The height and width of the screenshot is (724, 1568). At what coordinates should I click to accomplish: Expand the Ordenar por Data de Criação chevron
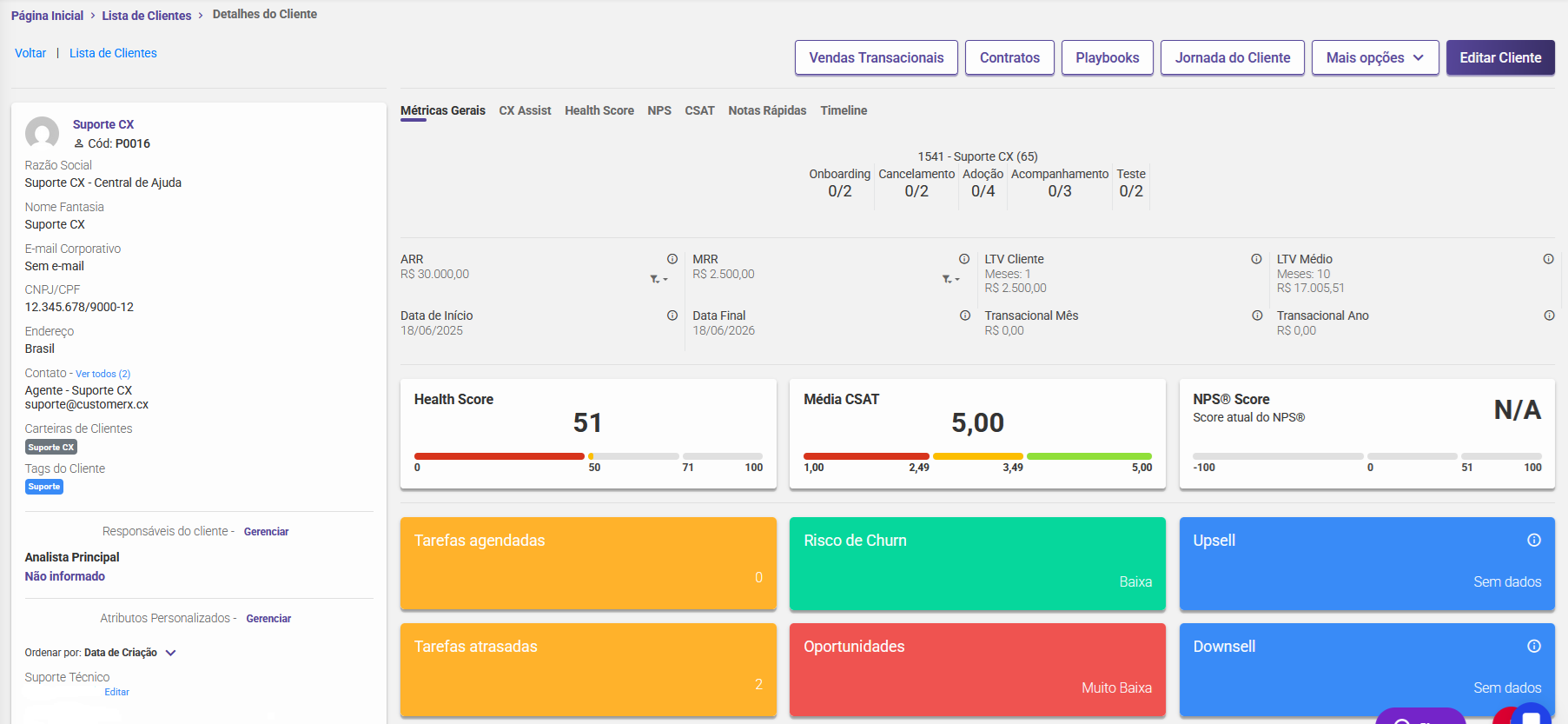coord(170,653)
